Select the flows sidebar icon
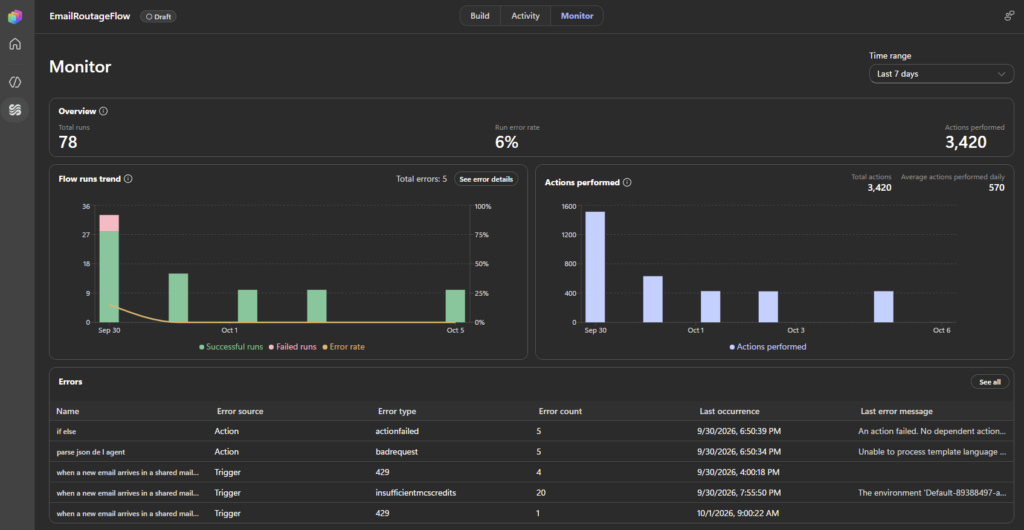Viewport: 1024px width, 530px height. 15,110
